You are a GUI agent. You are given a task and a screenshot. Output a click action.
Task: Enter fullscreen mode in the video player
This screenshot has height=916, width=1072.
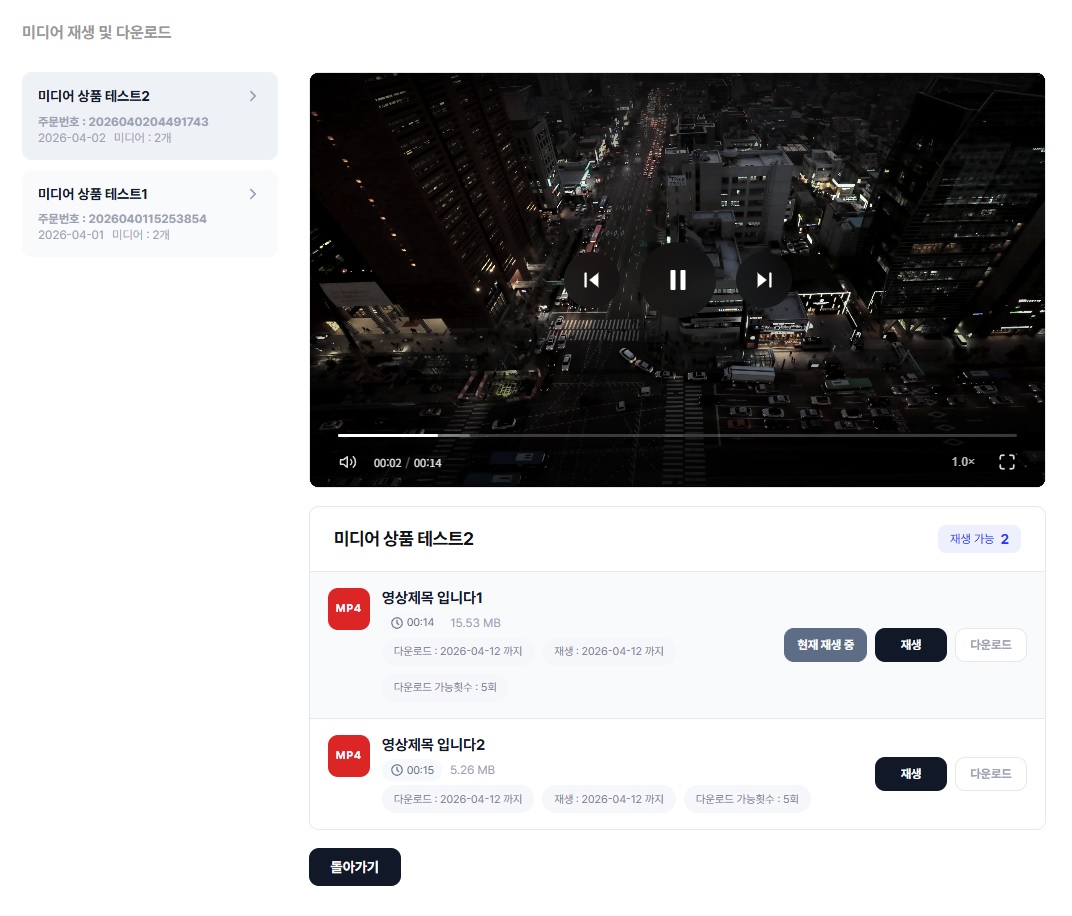click(1007, 462)
